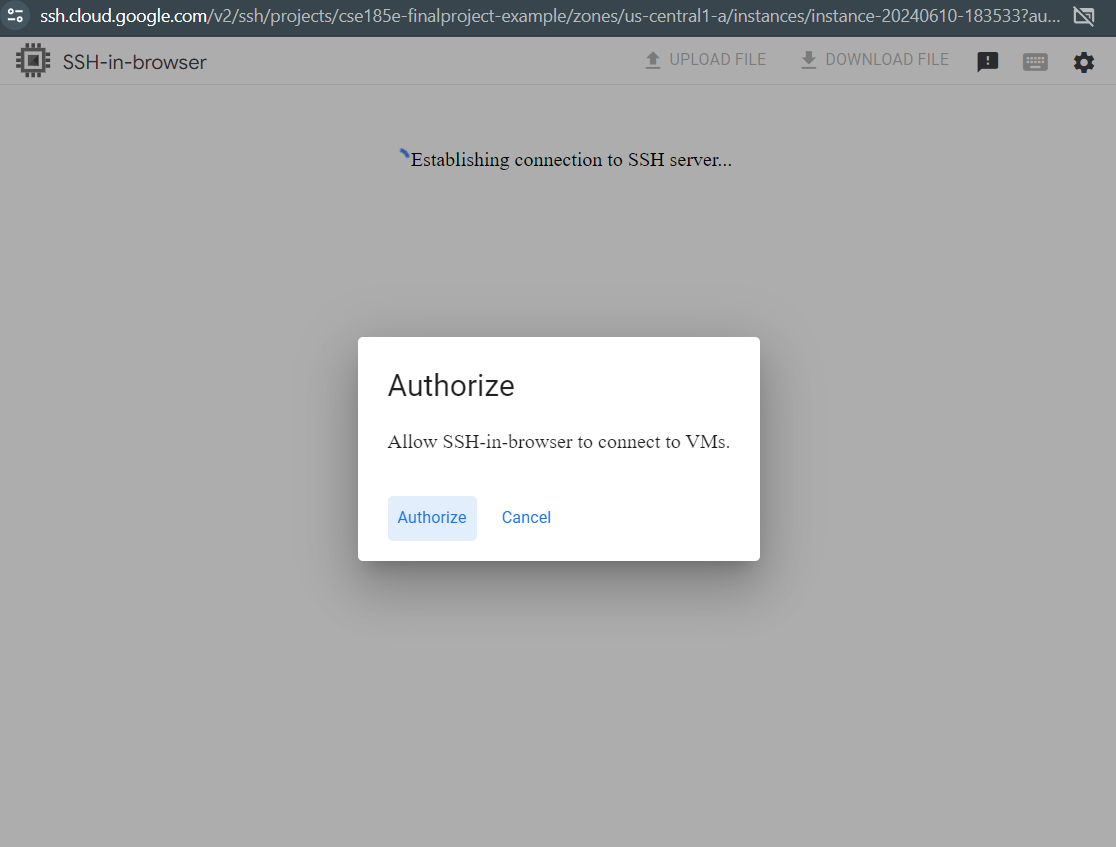Screen dimensions: 1116x847
Task: Click the "Allow SSH-in-browser to connect" message
Action: [x=558, y=442]
